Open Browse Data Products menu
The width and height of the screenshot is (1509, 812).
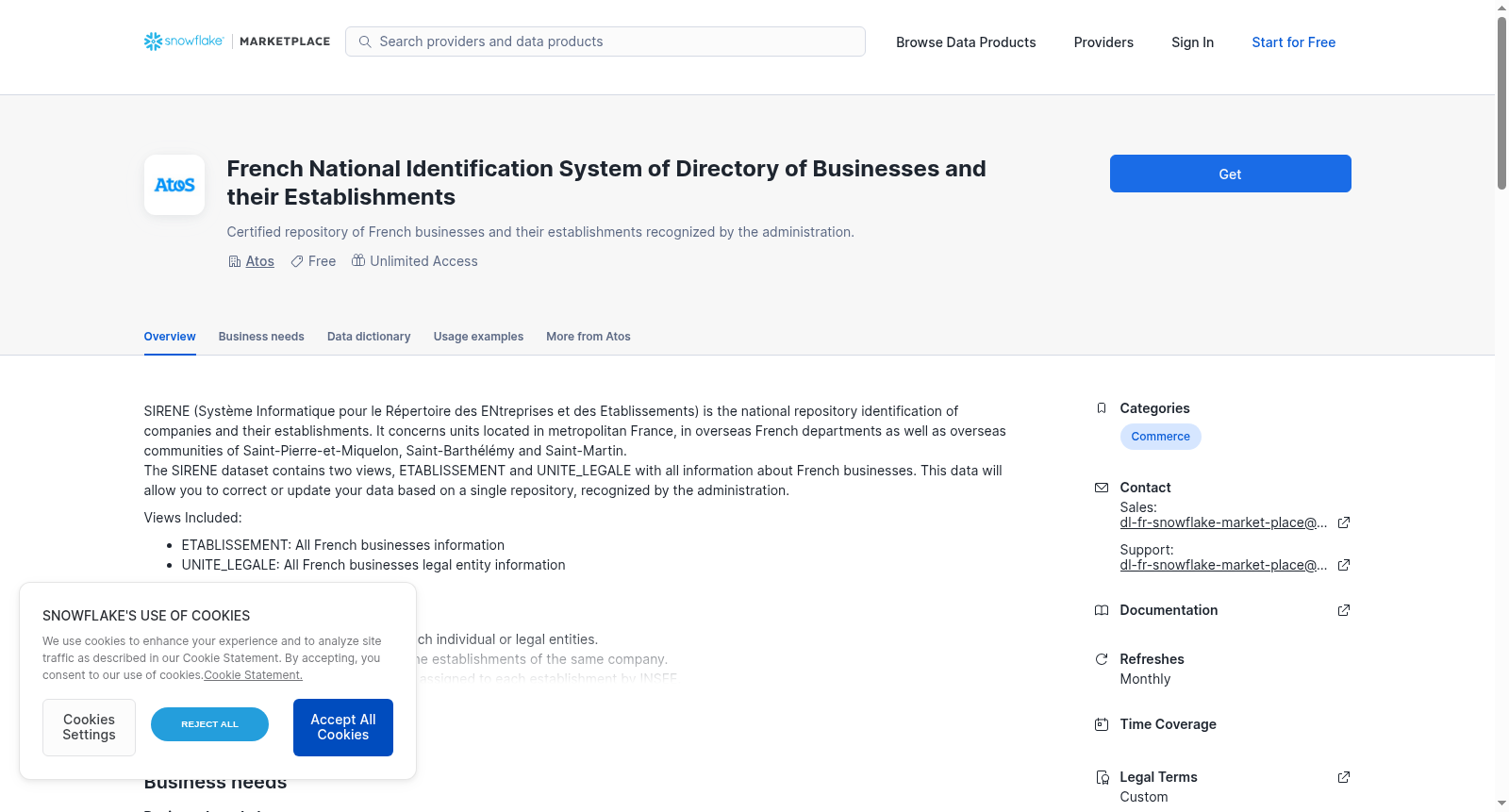(x=966, y=42)
